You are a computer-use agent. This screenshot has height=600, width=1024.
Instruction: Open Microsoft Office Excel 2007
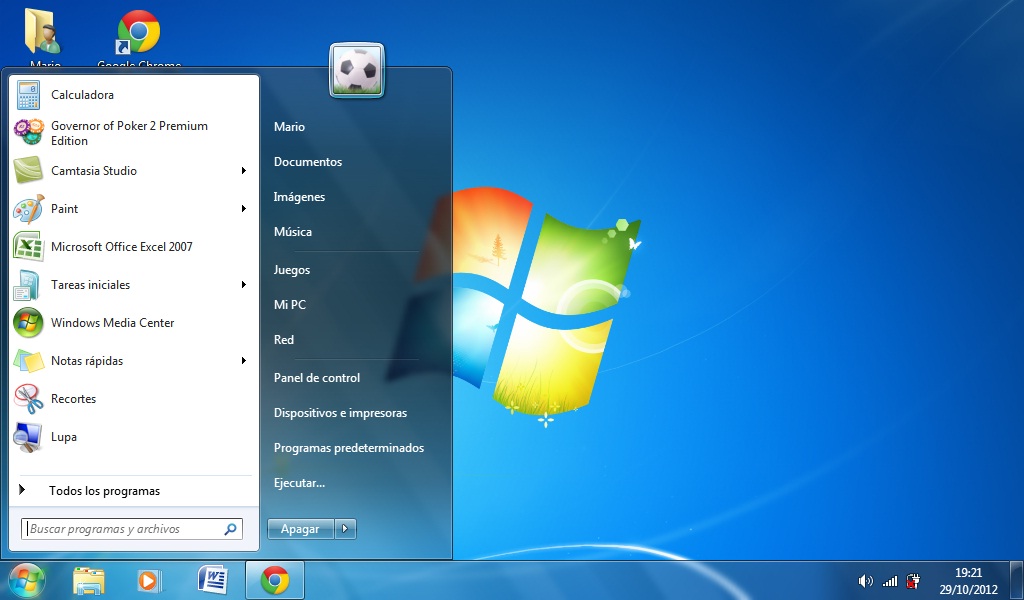point(120,247)
